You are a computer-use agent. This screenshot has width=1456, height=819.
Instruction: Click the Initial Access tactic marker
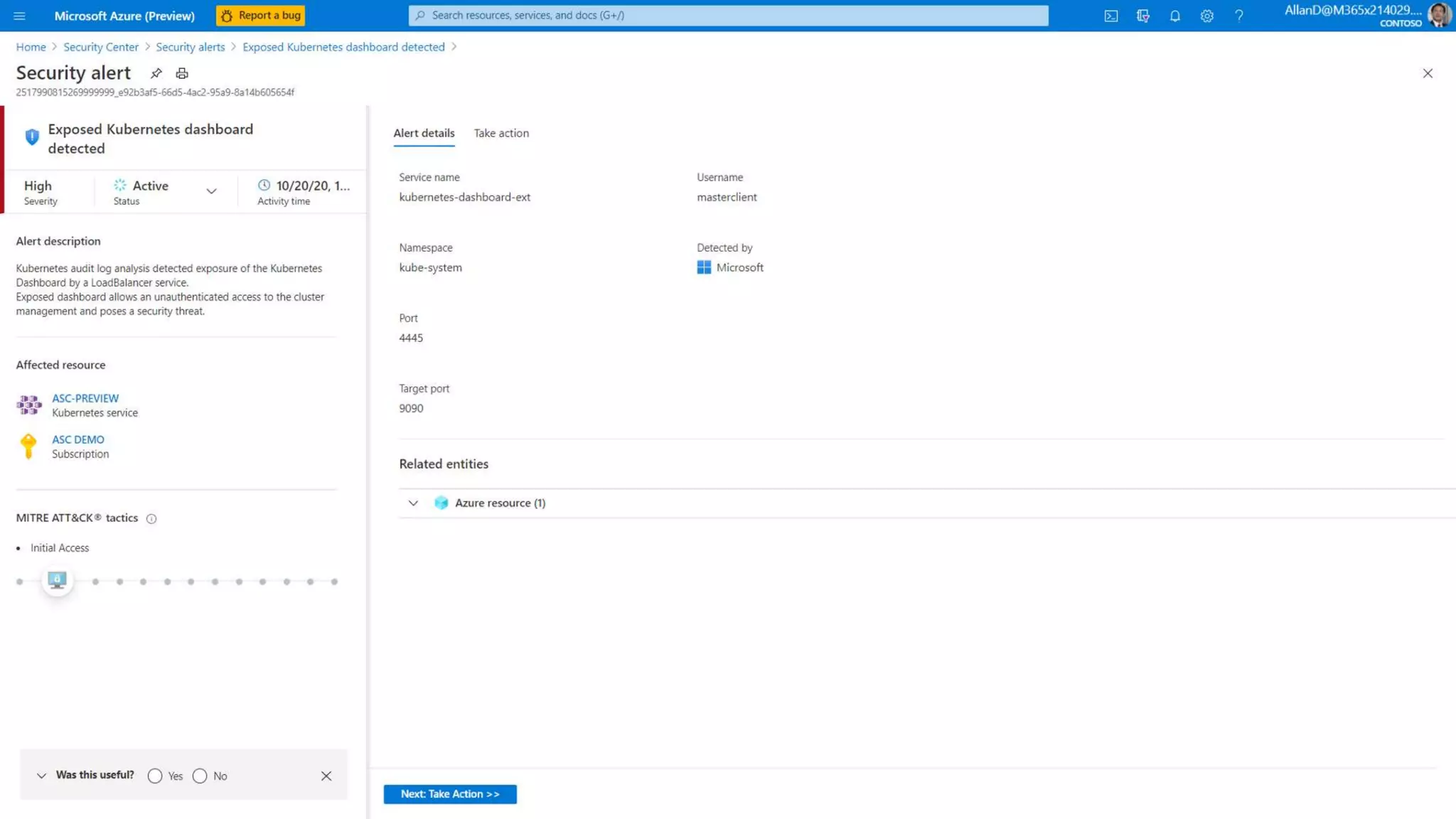57,580
